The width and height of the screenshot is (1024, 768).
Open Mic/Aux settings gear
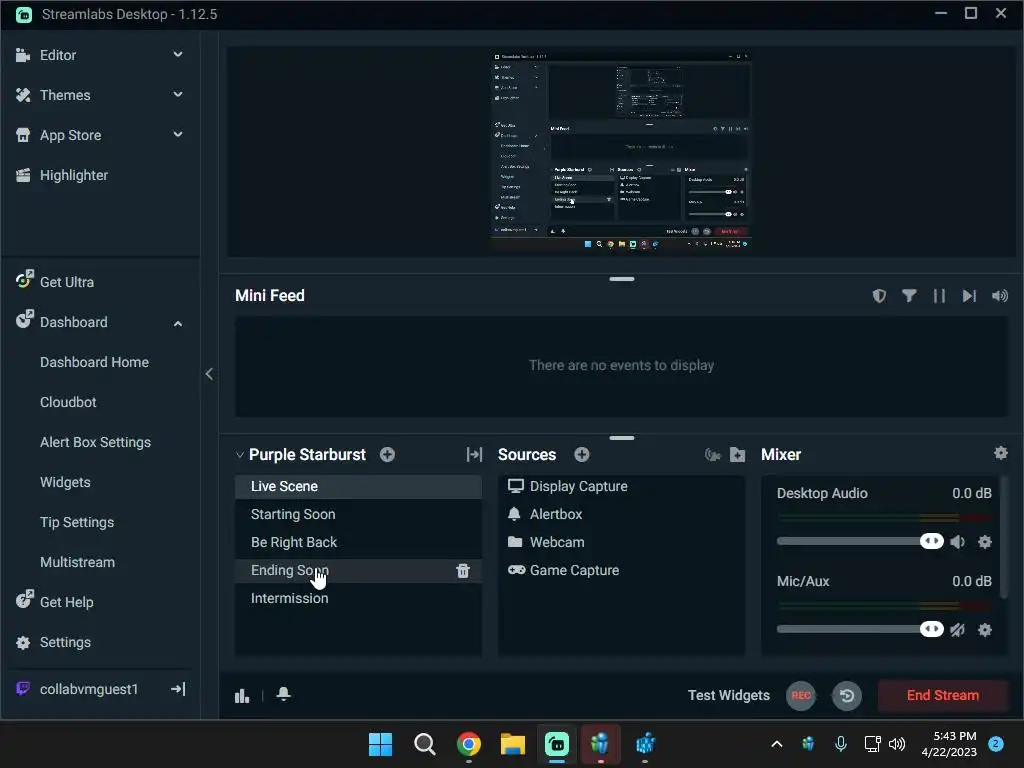tap(985, 630)
